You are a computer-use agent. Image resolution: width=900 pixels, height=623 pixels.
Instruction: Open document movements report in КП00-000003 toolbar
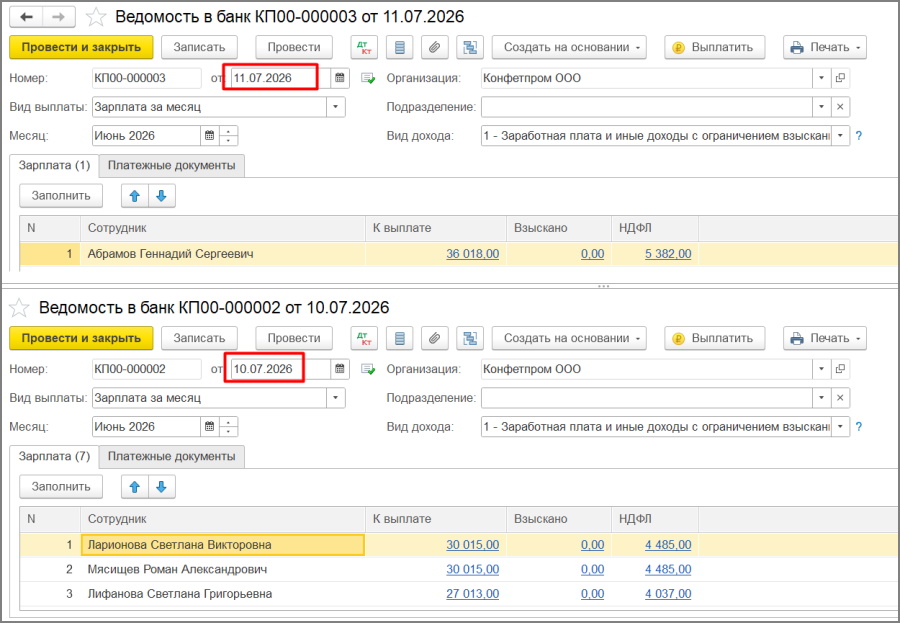click(400, 47)
